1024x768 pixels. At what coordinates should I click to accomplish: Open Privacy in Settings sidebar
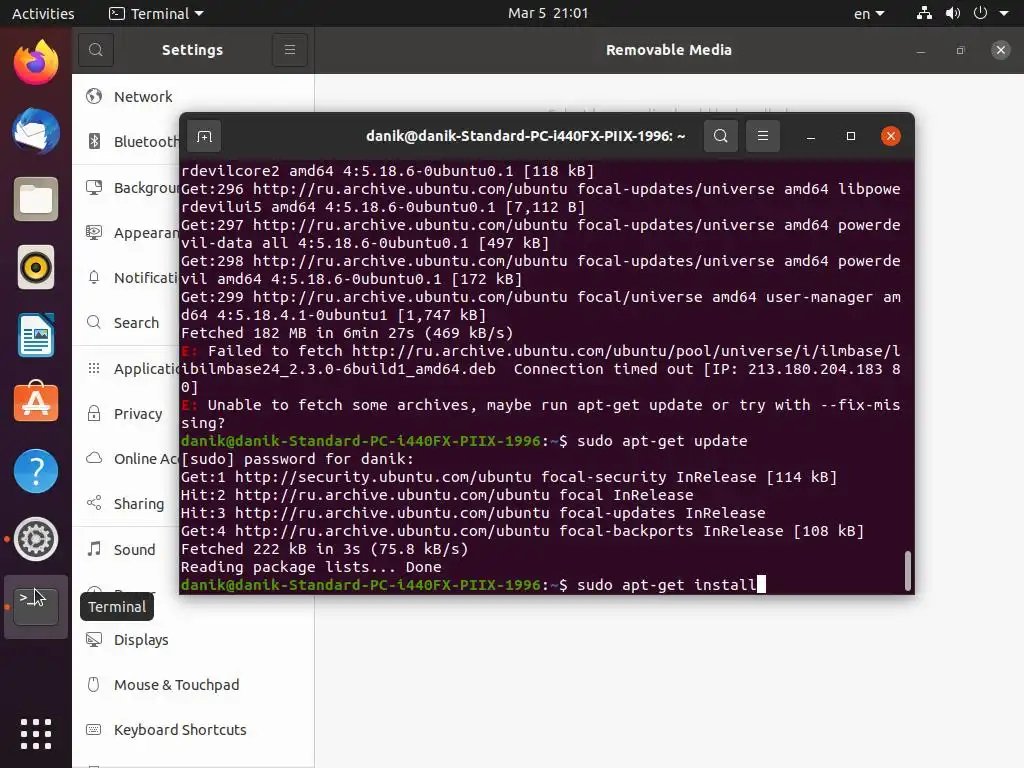coord(126,413)
